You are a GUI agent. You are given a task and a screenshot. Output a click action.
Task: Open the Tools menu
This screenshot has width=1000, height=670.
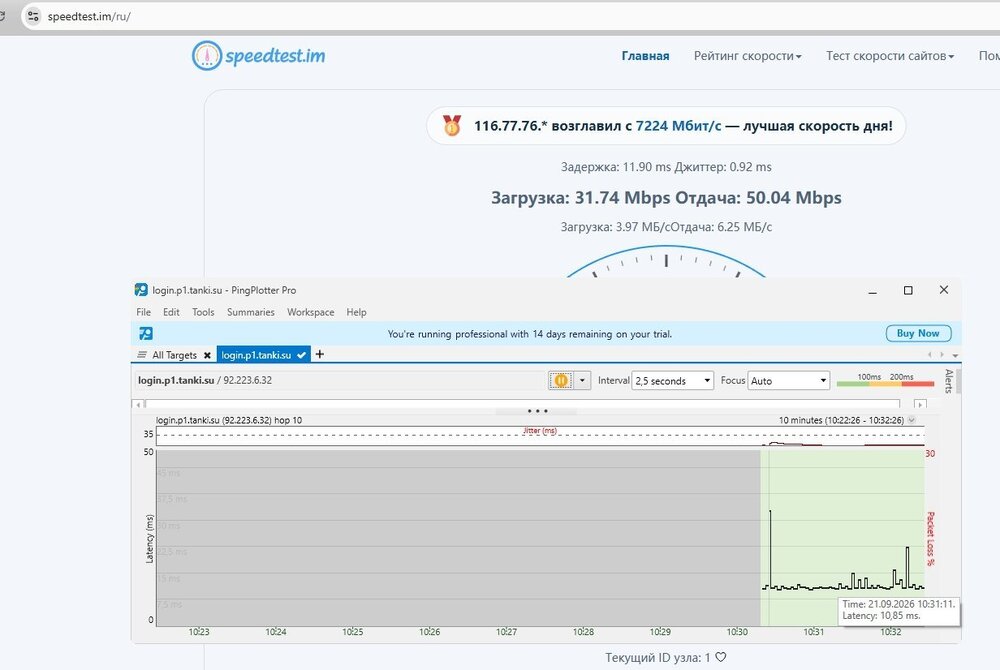[x=203, y=312]
